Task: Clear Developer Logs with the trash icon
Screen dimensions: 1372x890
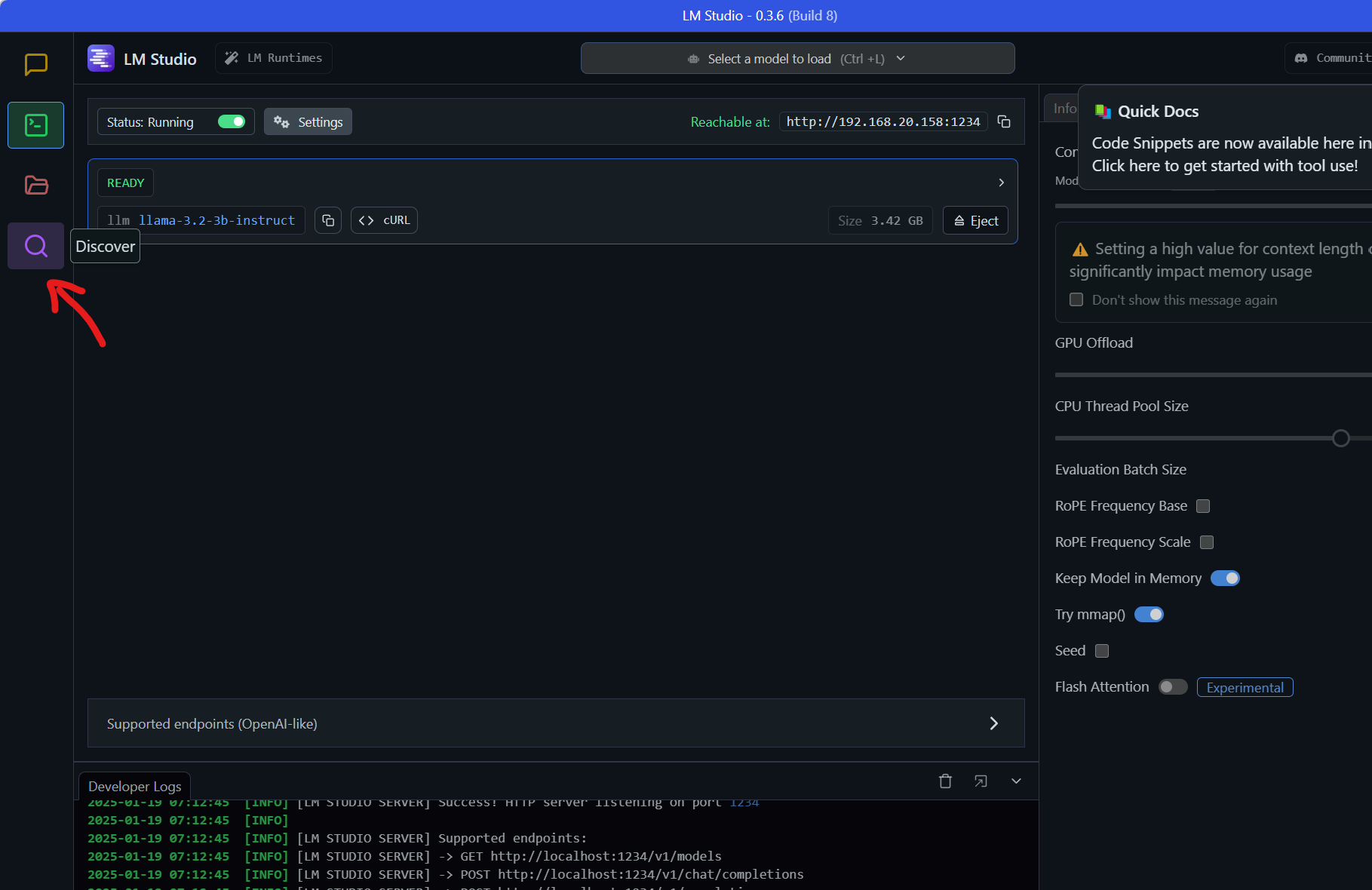Action: tap(945, 781)
